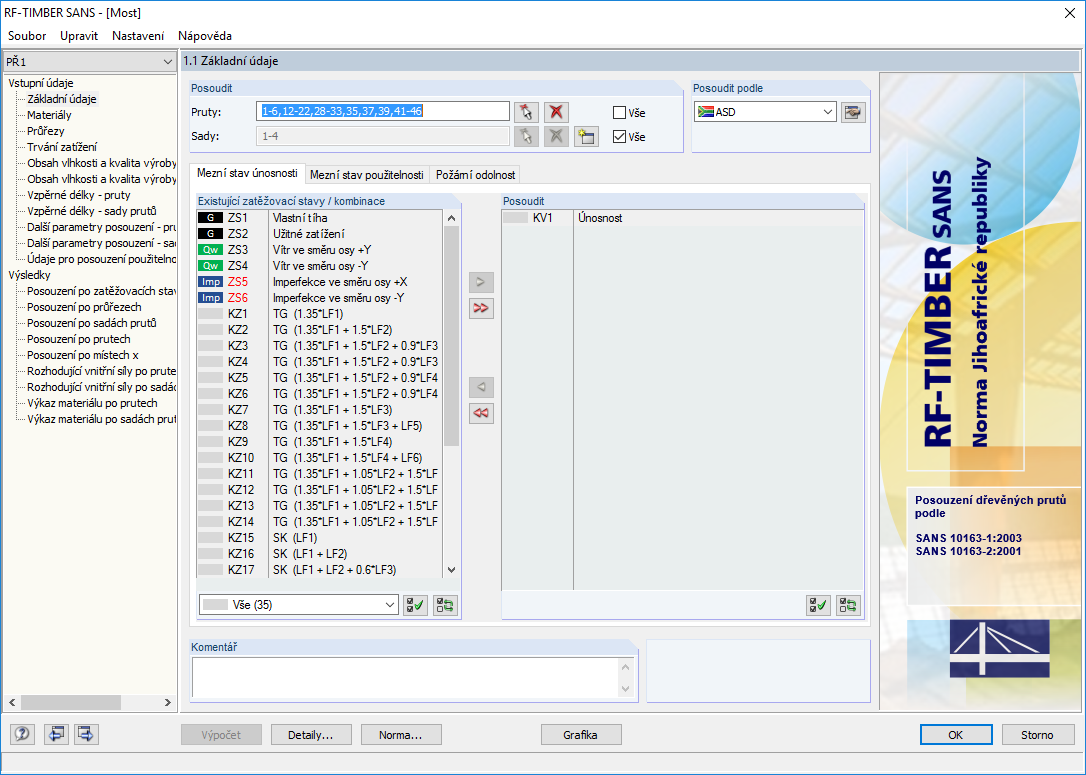The height and width of the screenshot is (775, 1086).
Task: Click the invert selection icon under the Posoudit list
Action: [x=848, y=605]
